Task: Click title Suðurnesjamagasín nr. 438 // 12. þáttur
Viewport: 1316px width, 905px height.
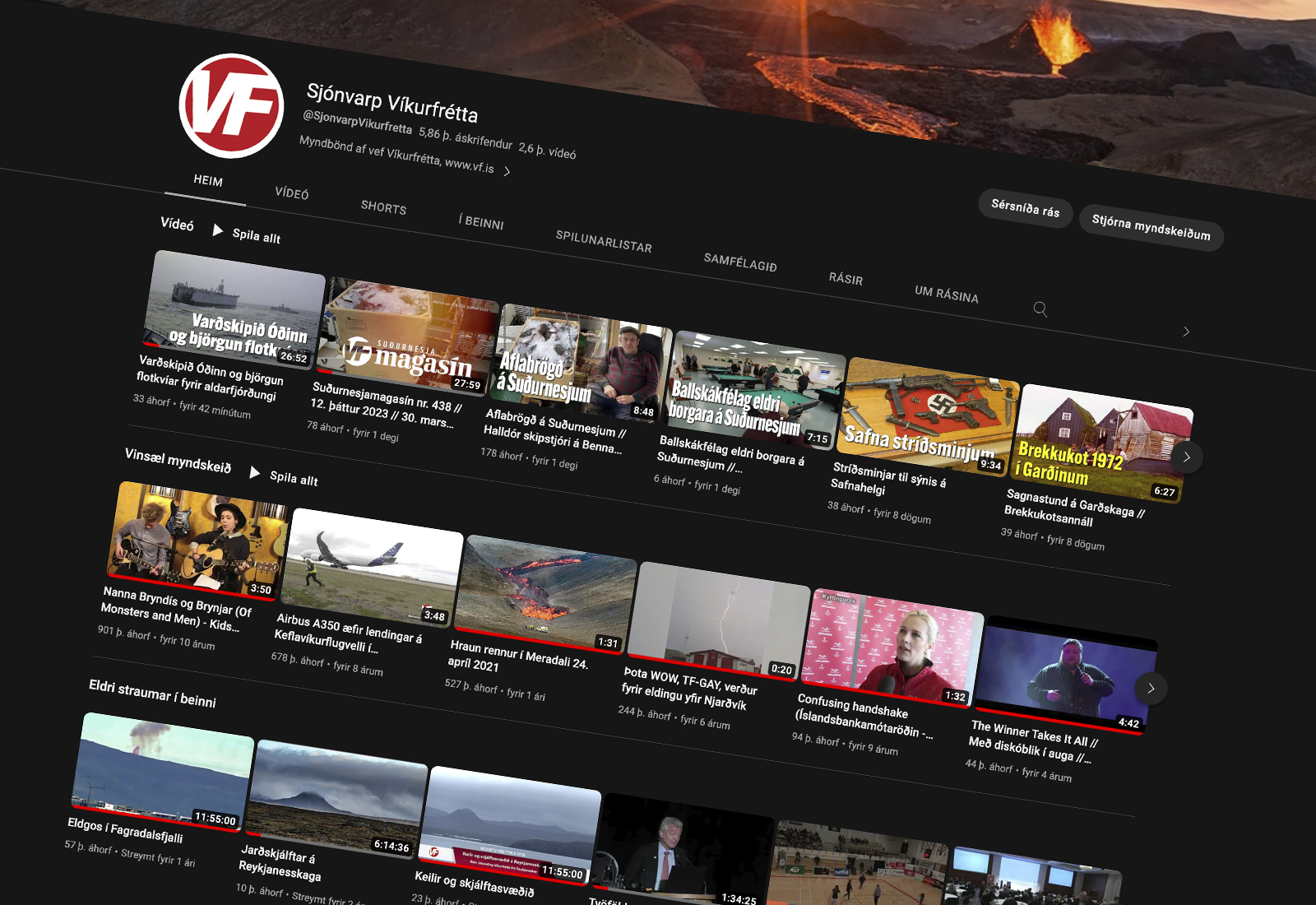Action: click(x=385, y=404)
